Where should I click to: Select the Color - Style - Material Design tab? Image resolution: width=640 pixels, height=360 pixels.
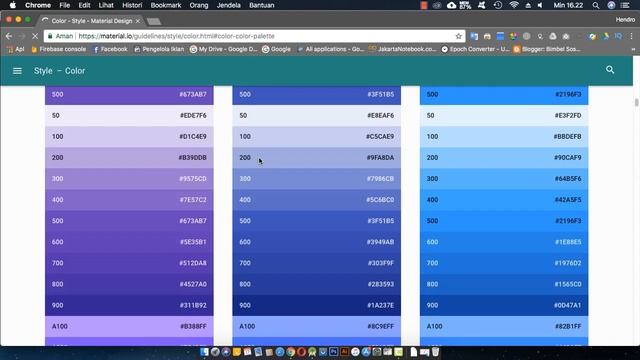91,21
